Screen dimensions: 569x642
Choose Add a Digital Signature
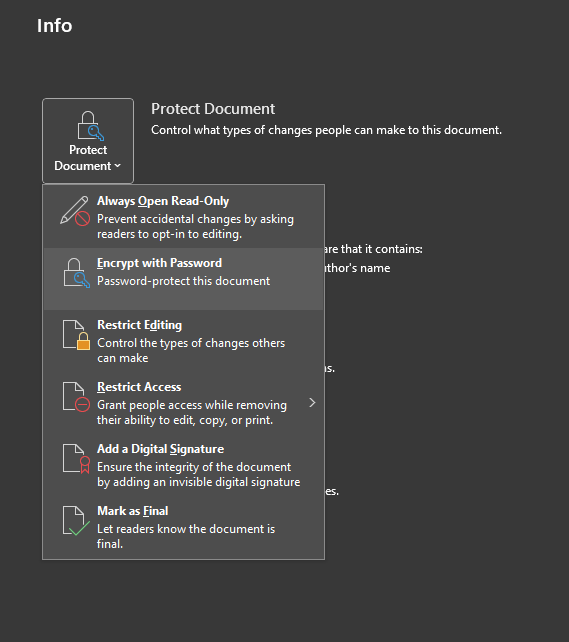(183, 465)
